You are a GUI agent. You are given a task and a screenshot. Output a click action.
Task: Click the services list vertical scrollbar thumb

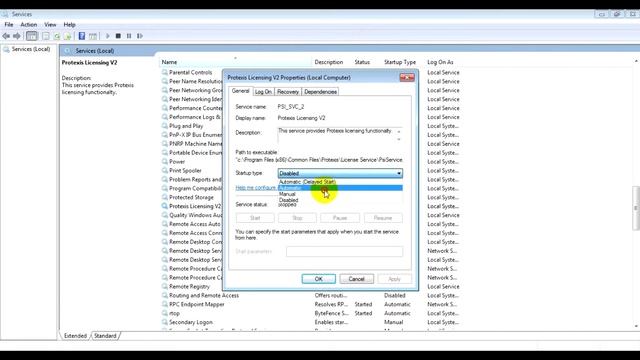point(636,208)
